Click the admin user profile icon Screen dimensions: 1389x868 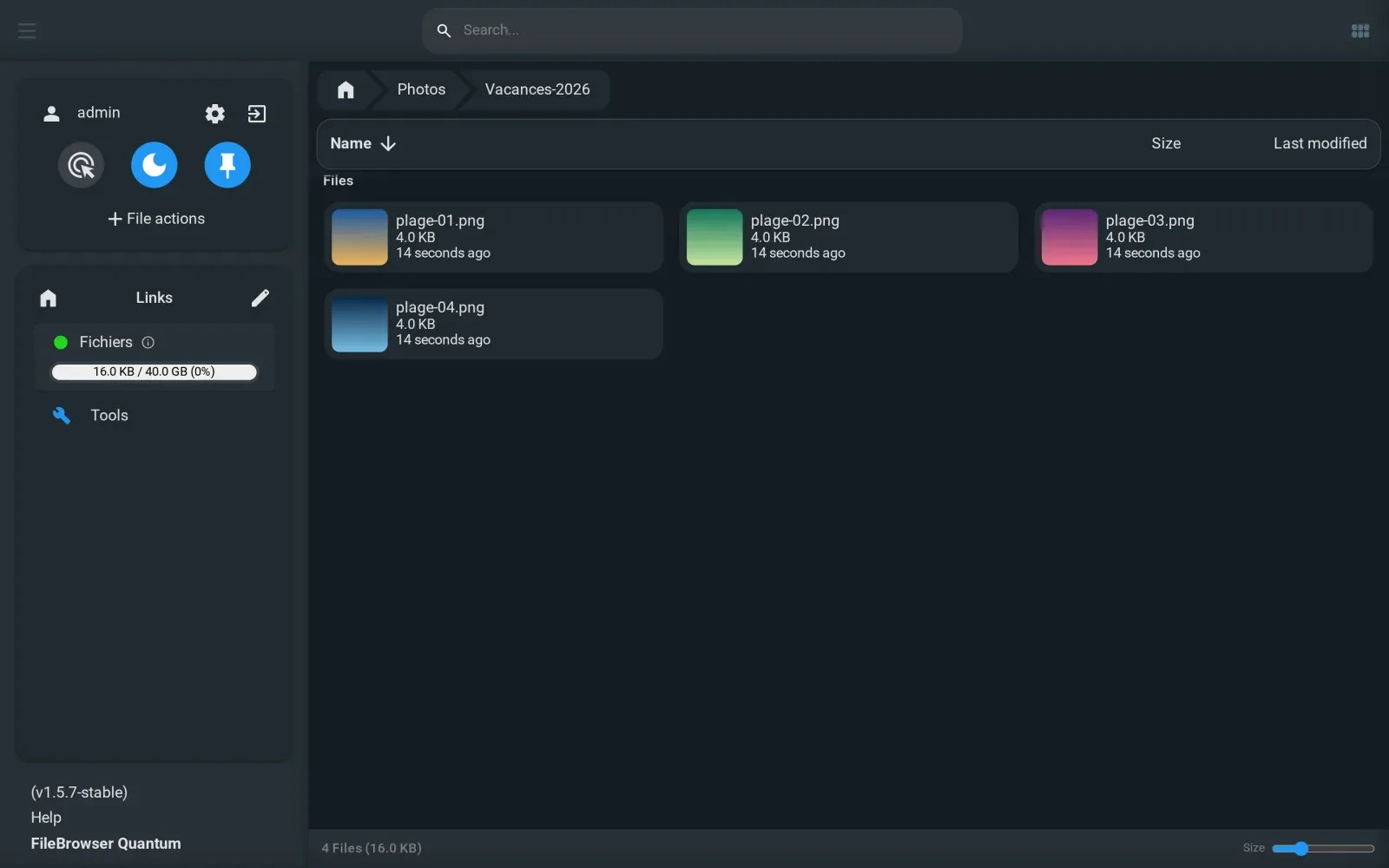(51, 114)
